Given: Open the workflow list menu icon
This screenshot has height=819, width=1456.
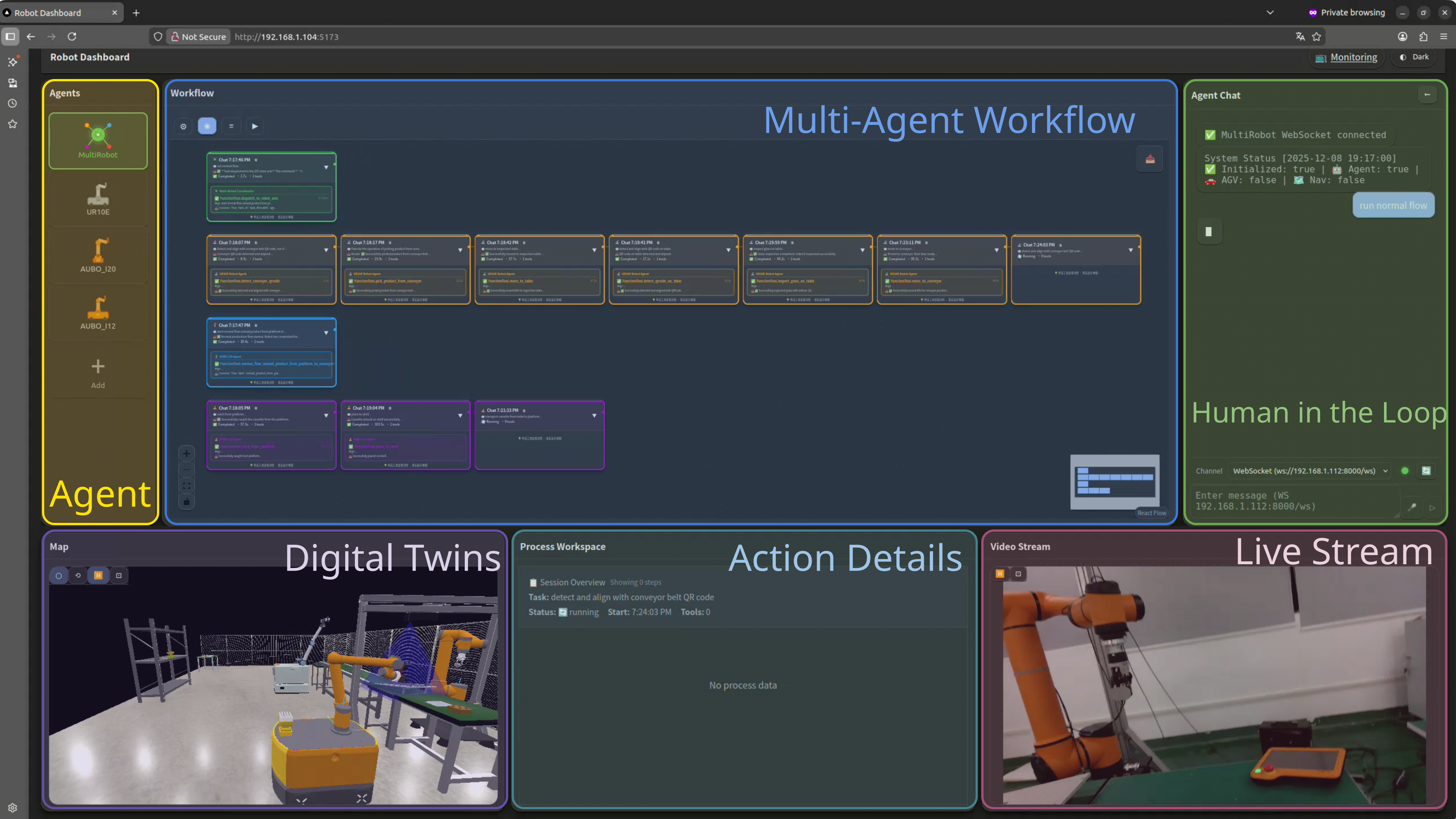Looking at the screenshot, I should tap(231, 126).
